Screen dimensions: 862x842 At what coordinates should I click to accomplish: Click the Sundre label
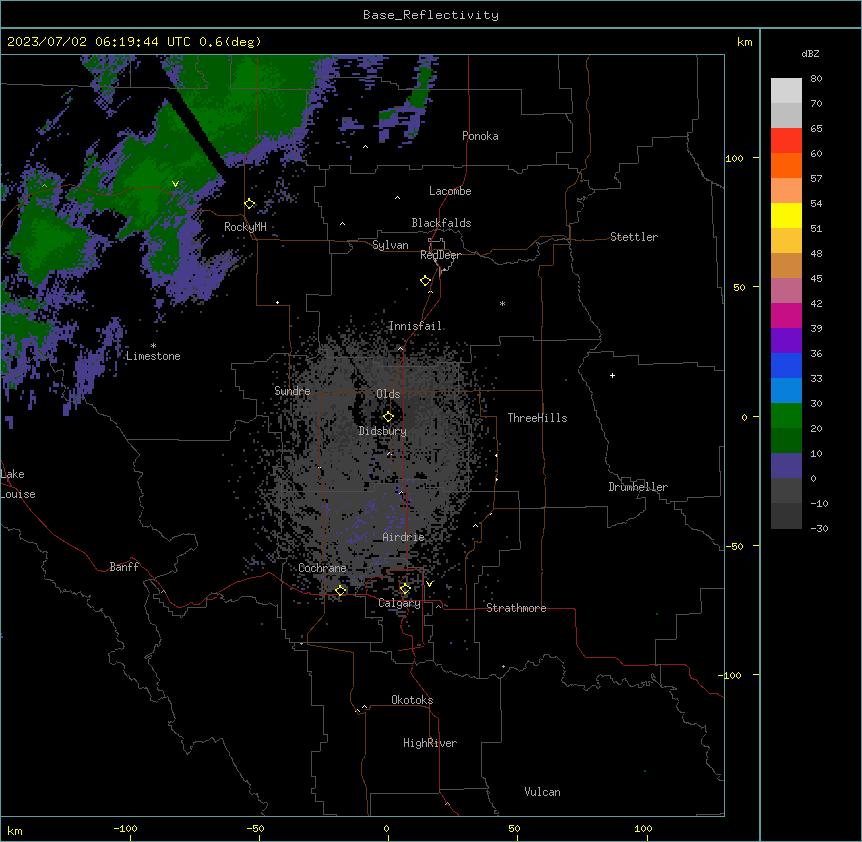292,391
